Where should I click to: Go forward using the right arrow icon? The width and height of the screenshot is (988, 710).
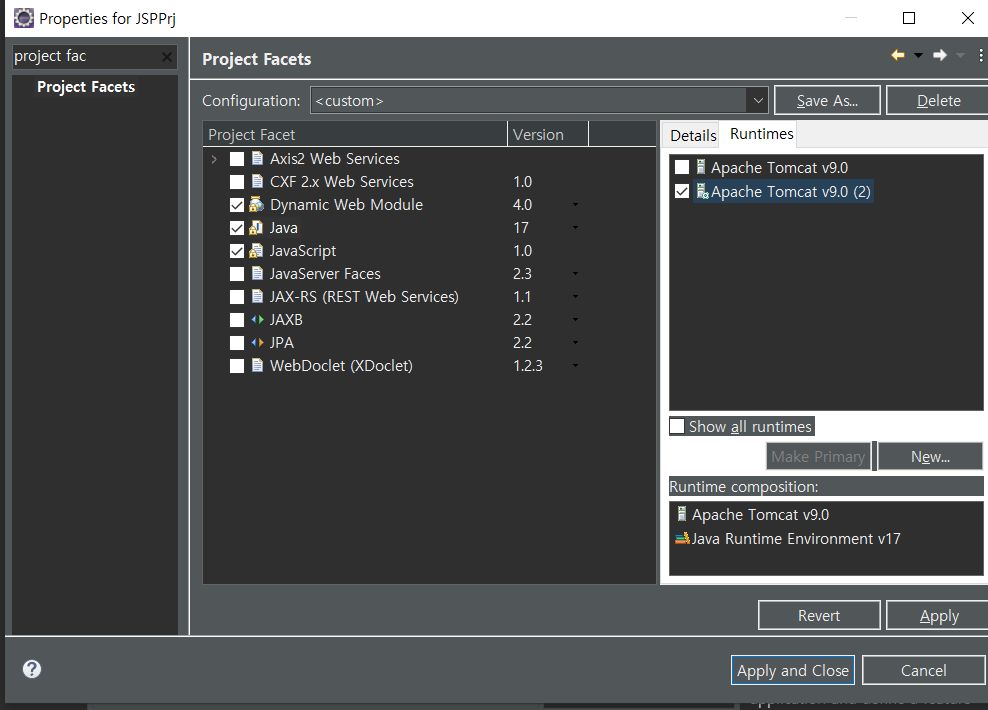[x=939, y=55]
